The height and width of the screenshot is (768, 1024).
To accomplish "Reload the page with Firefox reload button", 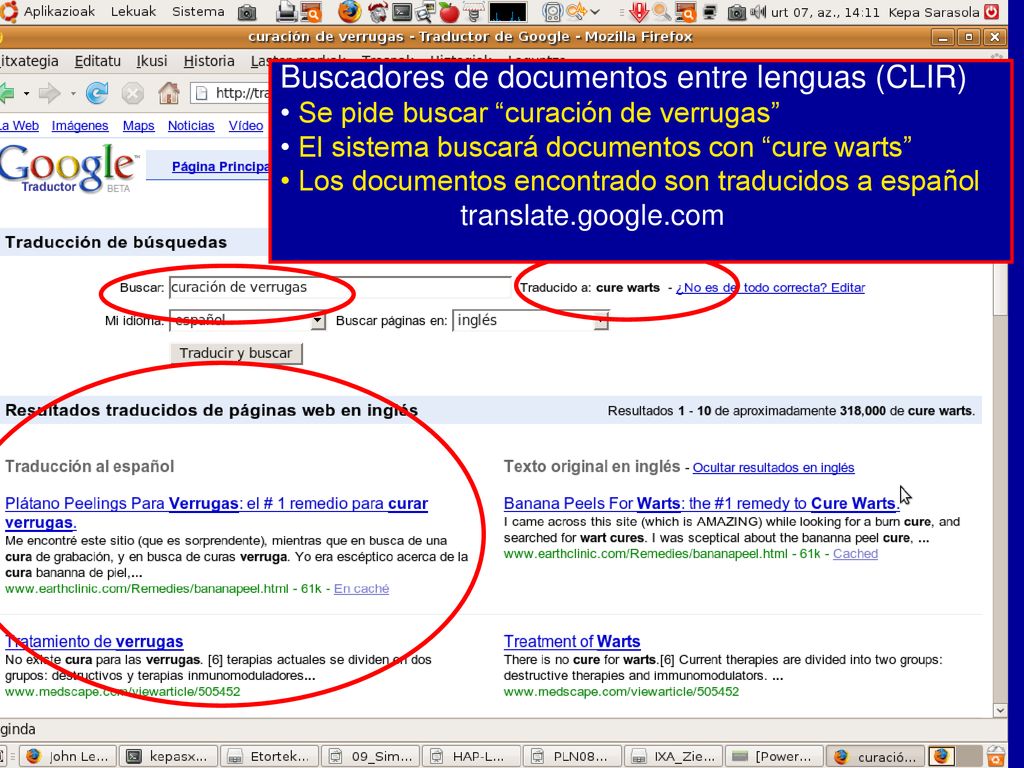I will tap(97, 93).
